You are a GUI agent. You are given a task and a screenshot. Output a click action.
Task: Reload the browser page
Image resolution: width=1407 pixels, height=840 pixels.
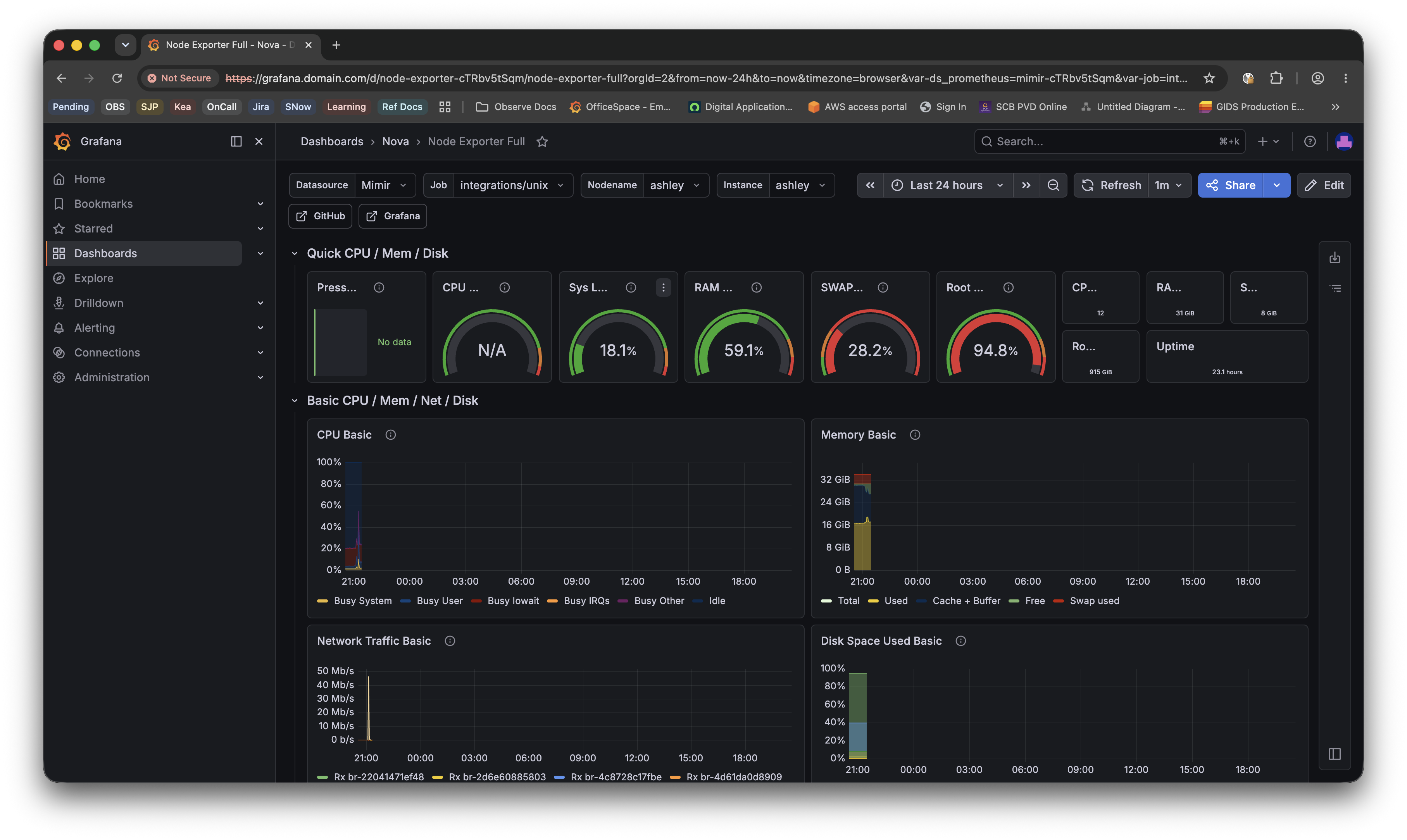point(117,78)
